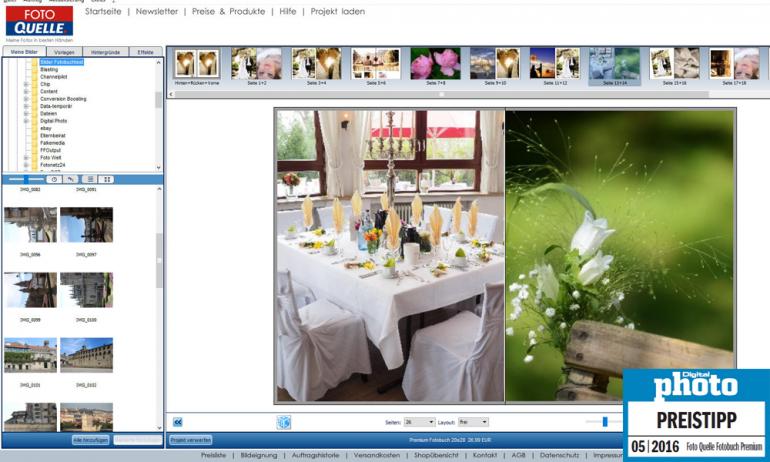Expand the Data-temporär folder node
This screenshot has width=770, height=462.
(x=26, y=106)
